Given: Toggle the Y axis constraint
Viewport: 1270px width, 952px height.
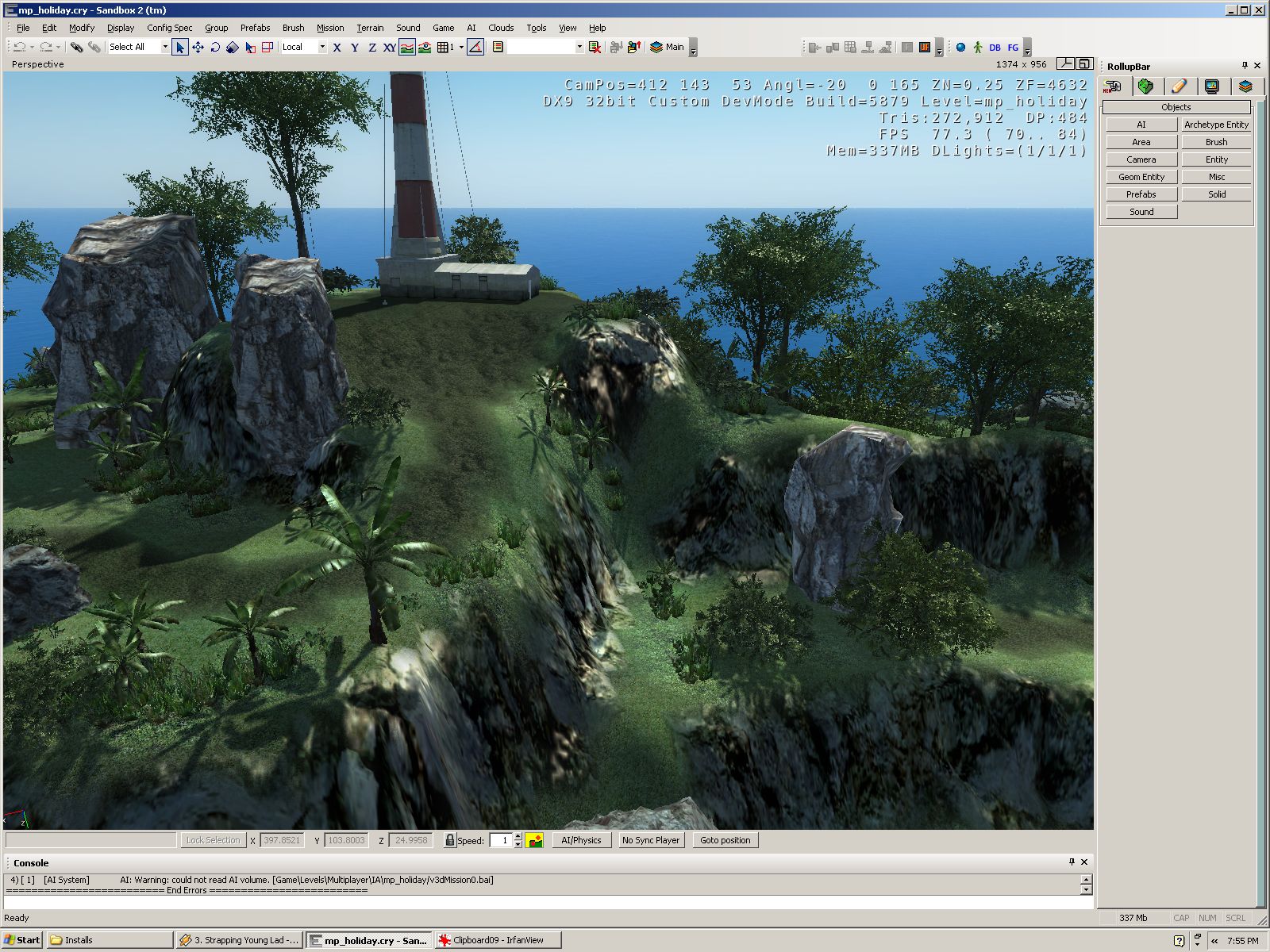Looking at the screenshot, I should [x=355, y=48].
